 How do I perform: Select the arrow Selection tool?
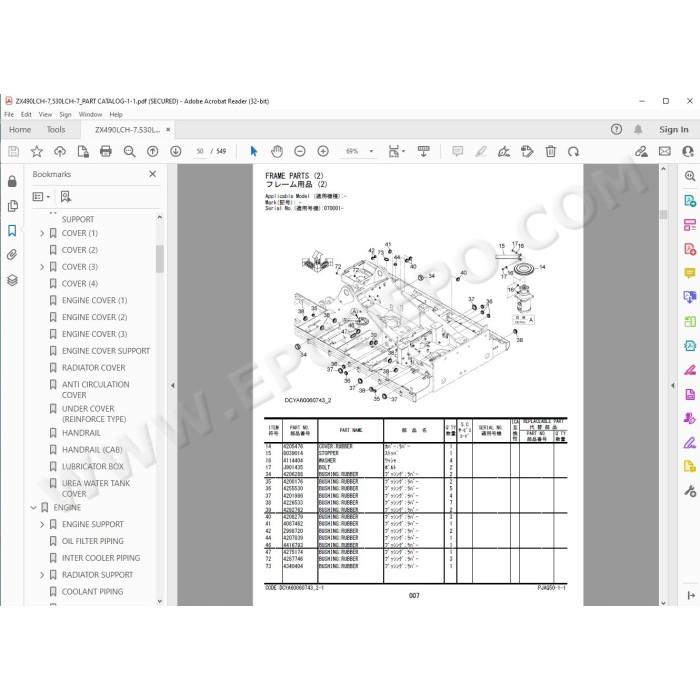[254, 152]
